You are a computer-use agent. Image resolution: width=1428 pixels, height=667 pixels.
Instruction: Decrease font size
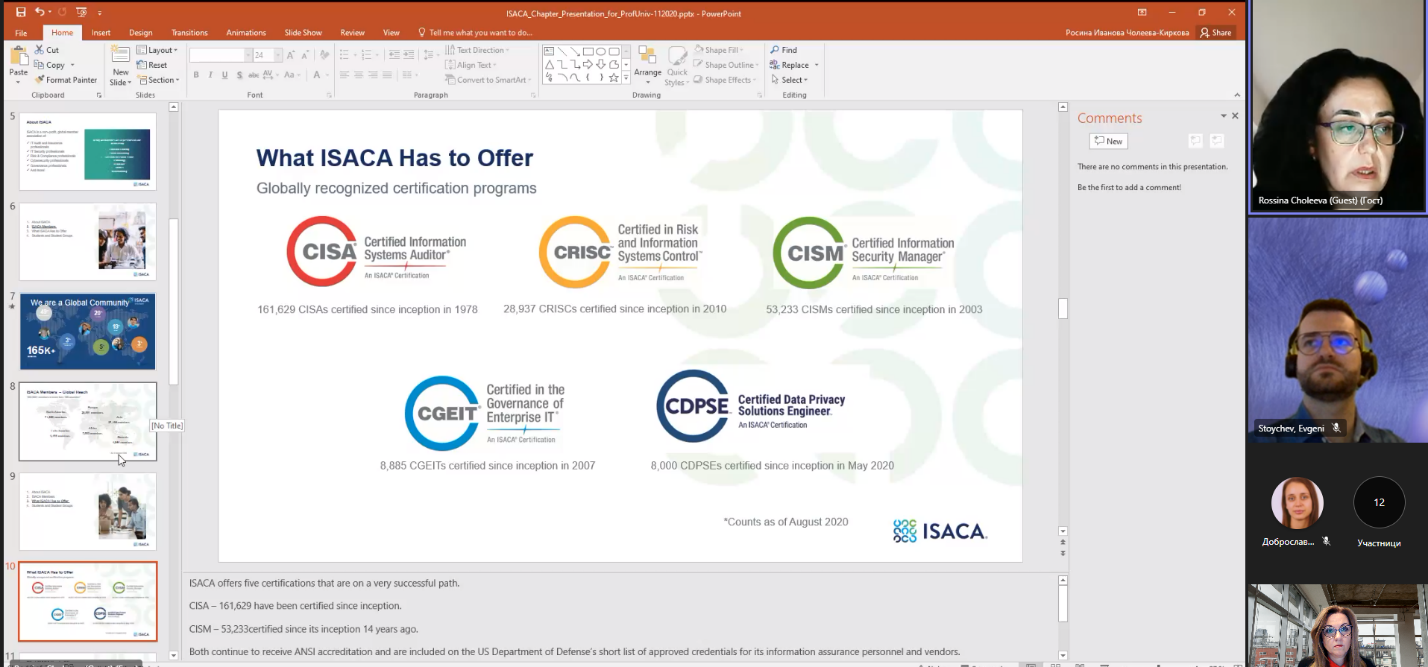[305, 55]
